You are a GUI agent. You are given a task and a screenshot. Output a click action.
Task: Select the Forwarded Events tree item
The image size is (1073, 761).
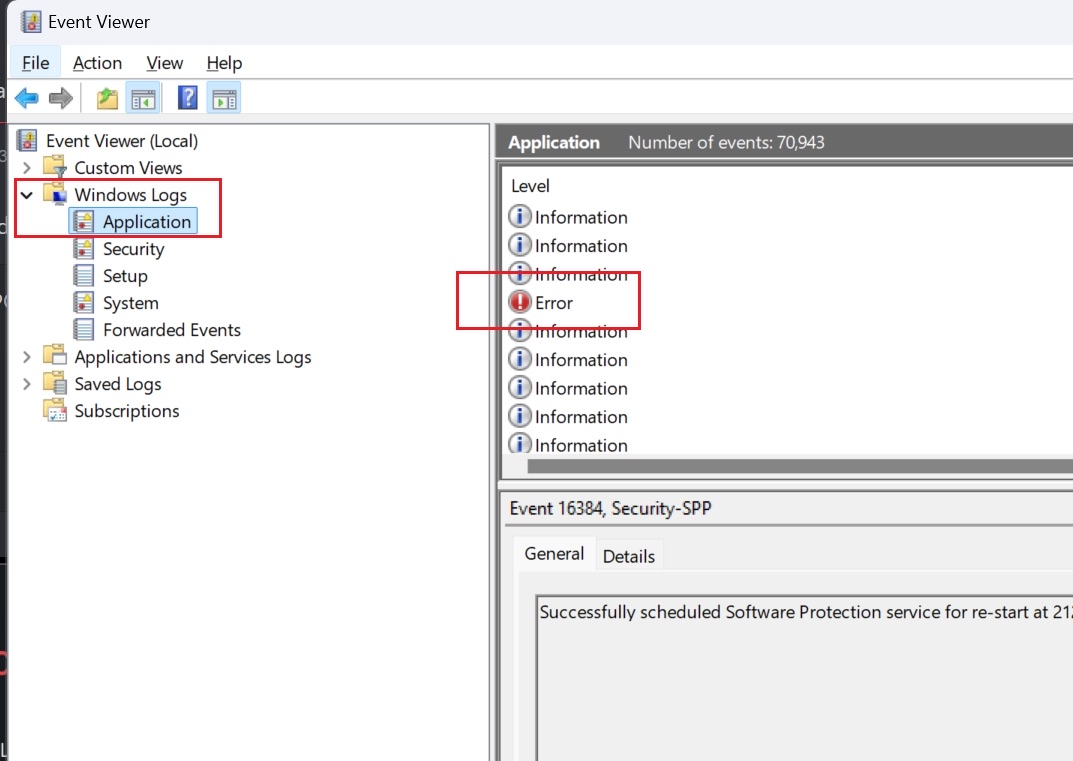click(172, 330)
